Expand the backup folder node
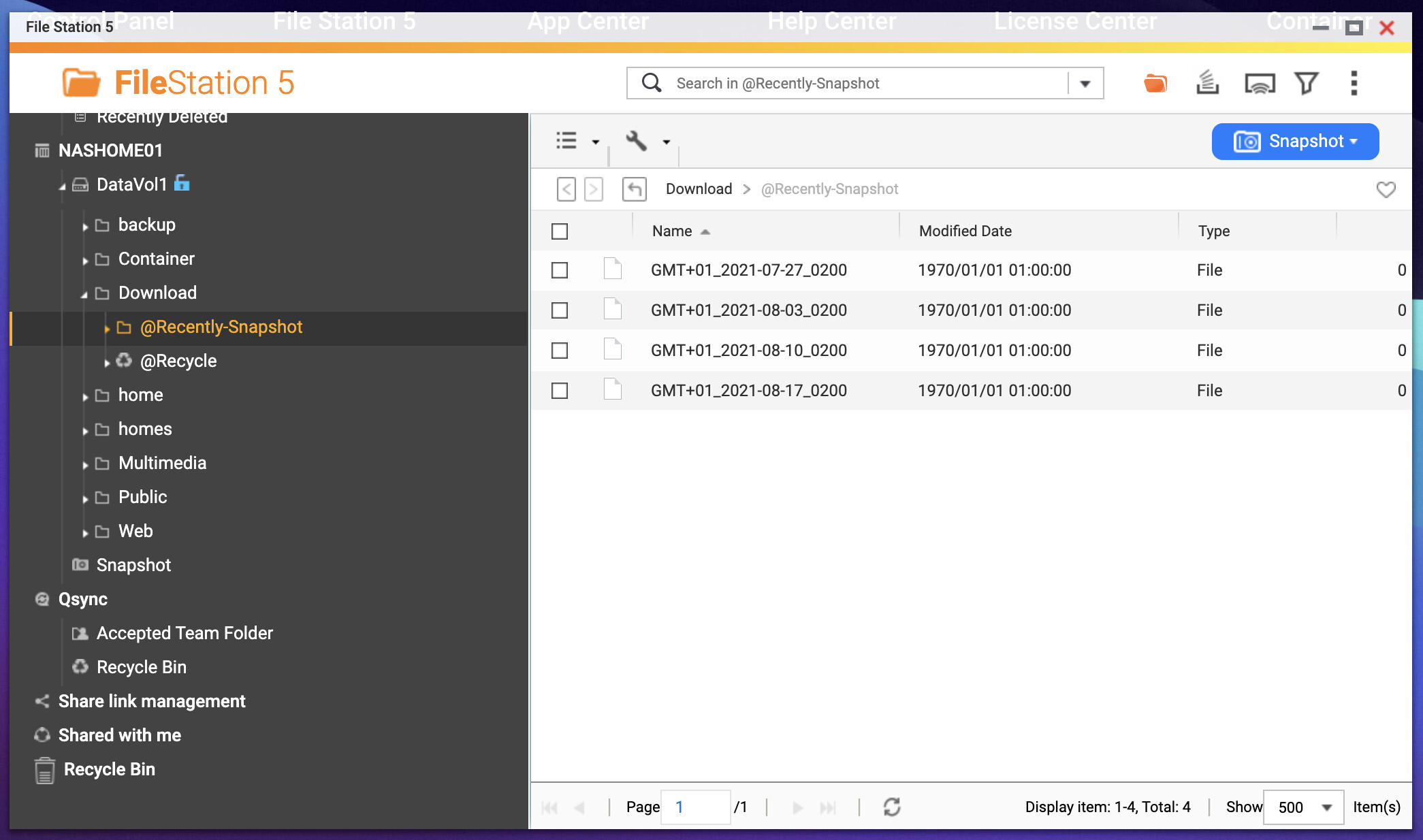Image resolution: width=1423 pixels, height=840 pixels. click(x=85, y=226)
